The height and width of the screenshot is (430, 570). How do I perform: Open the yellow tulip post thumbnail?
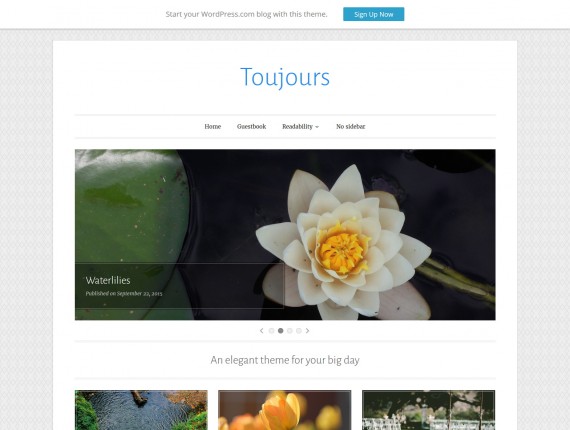pos(285,410)
